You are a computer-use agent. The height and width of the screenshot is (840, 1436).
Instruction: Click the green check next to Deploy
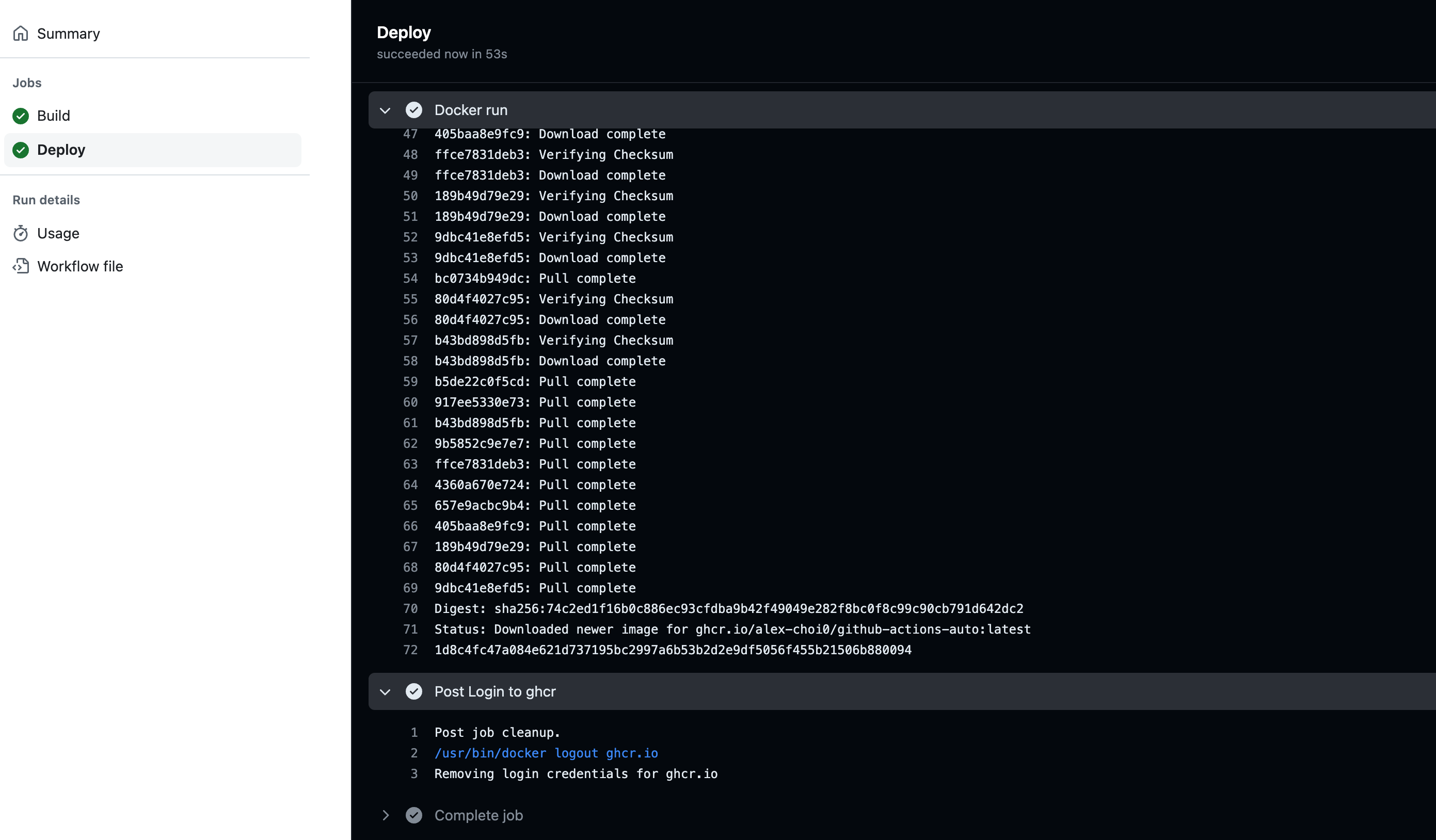tap(21, 150)
